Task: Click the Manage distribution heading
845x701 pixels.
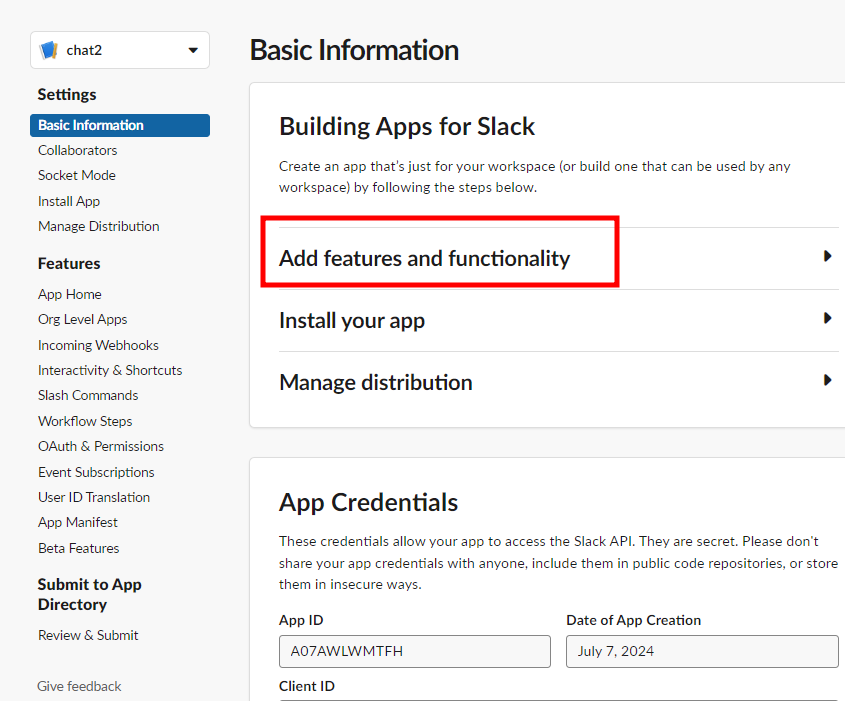Action: pyautogui.click(x=376, y=383)
